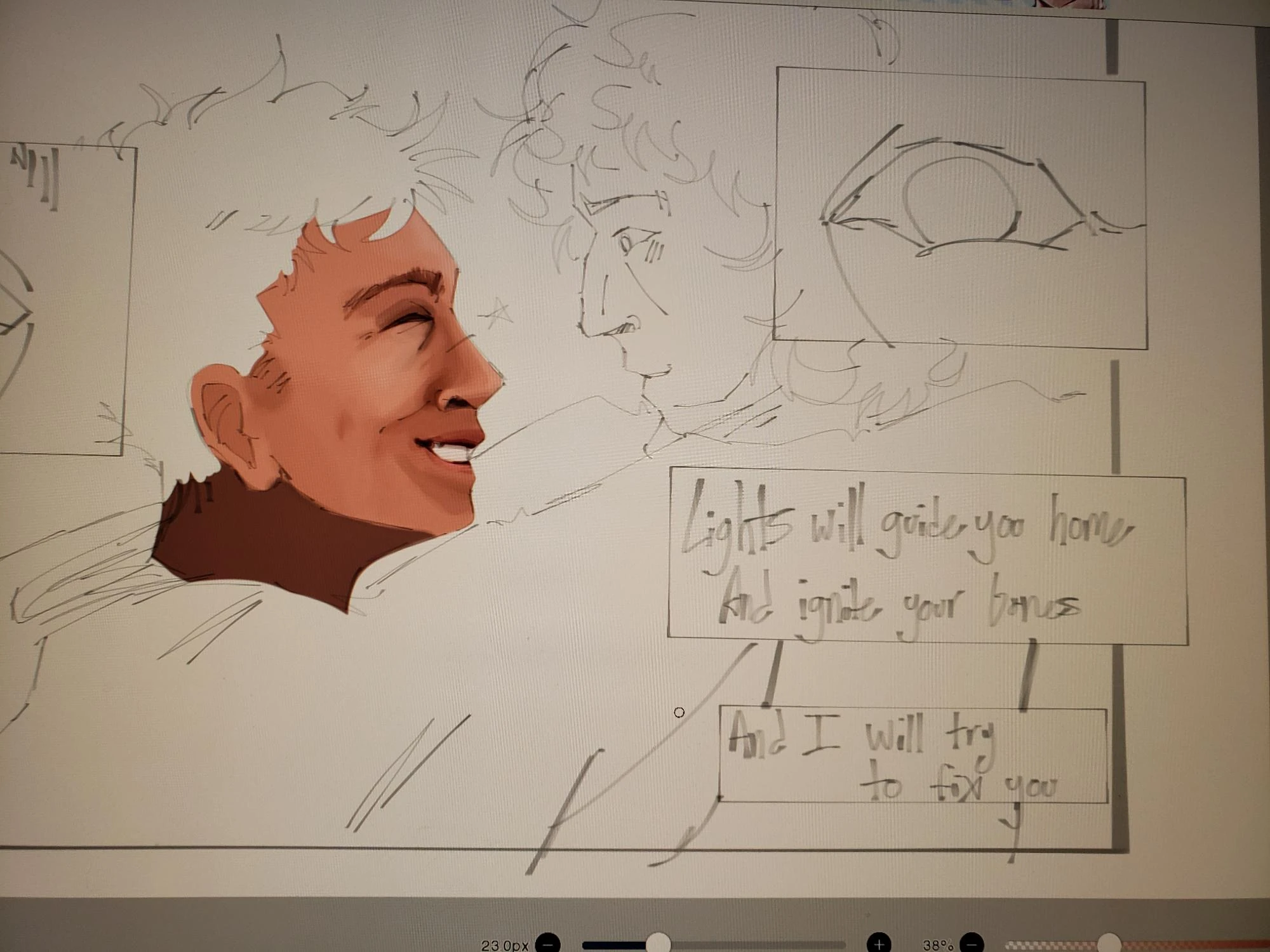Click the small star sketch near nose
This screenshot has width=1270, height=952.
[497, 314]
